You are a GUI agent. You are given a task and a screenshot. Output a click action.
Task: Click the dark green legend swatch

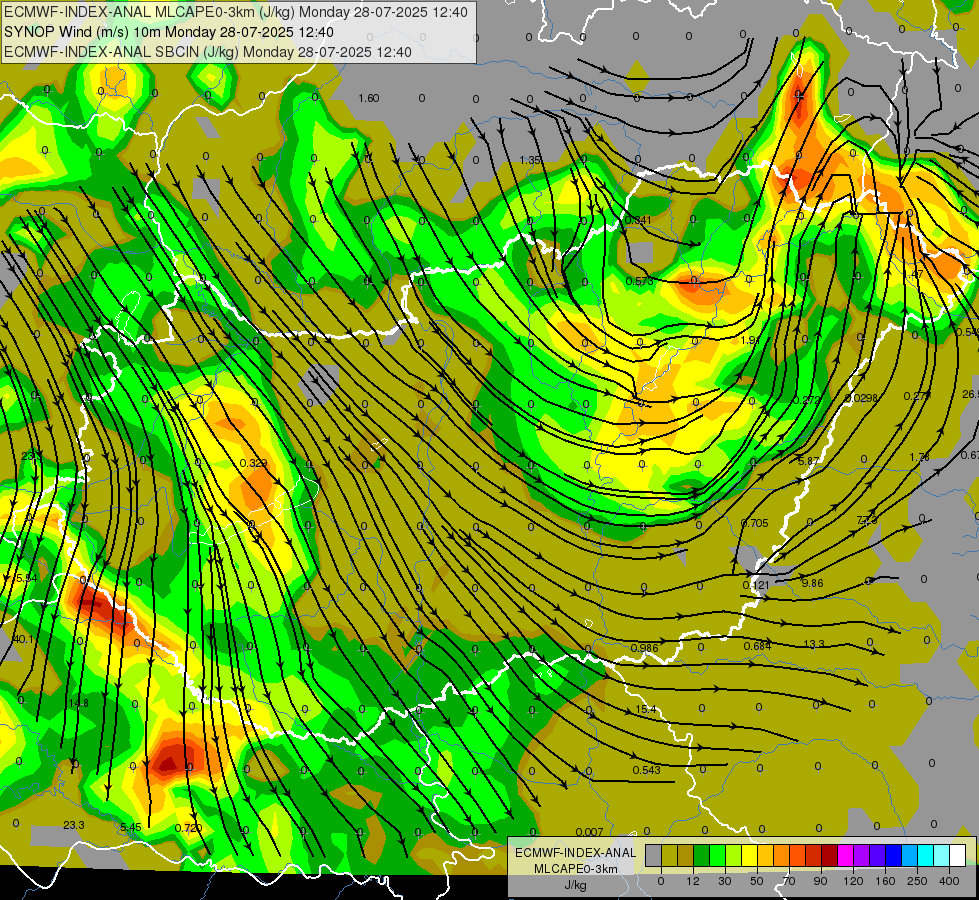[x=701, y=856]
